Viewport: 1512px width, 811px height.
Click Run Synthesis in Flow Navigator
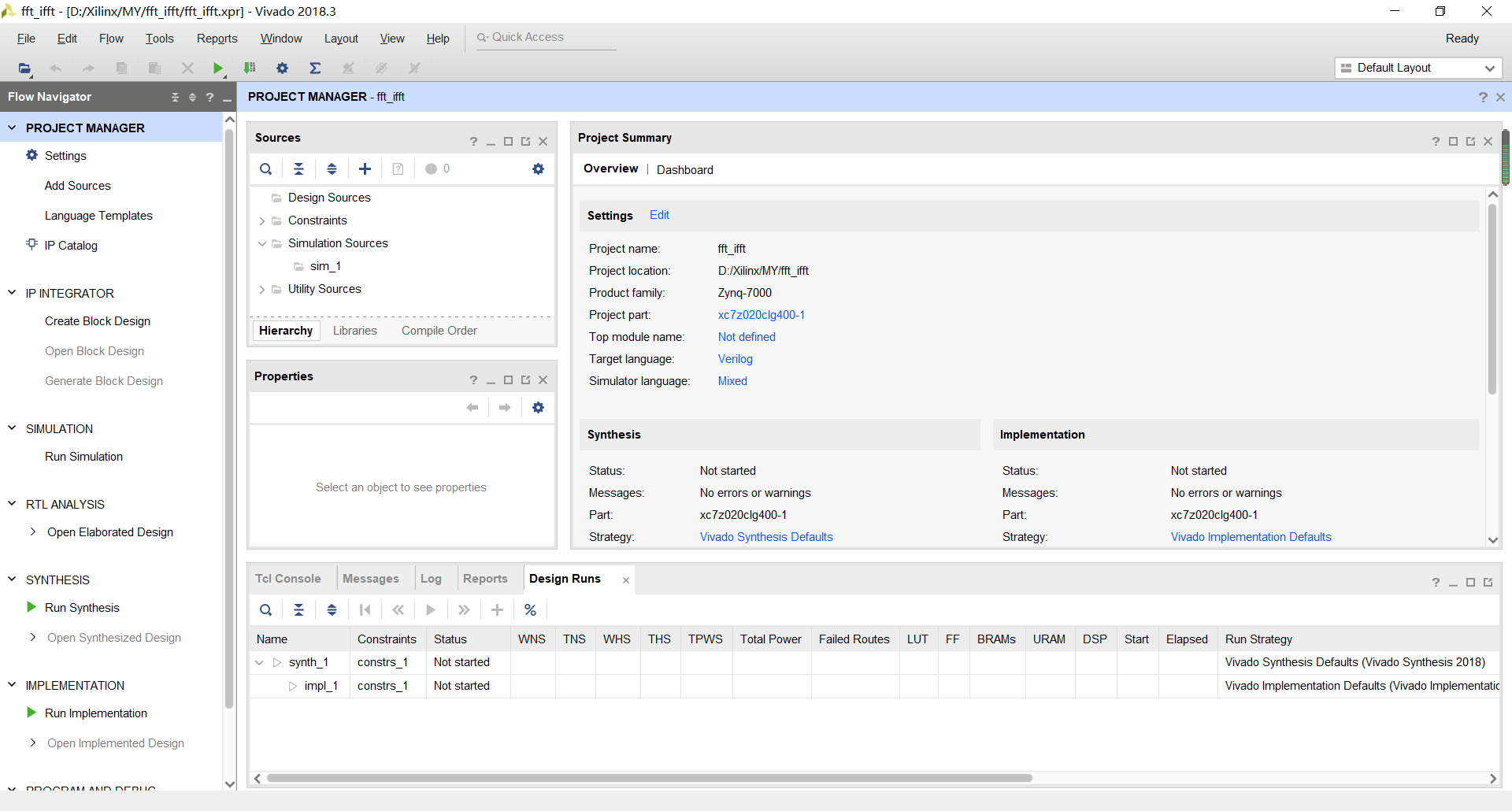(x=82, y=608)
